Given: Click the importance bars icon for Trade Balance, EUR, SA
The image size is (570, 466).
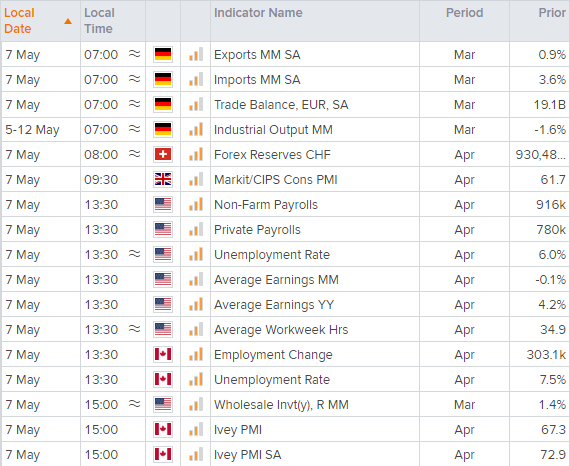Looking at the screenshot, I should coord(196,105).
